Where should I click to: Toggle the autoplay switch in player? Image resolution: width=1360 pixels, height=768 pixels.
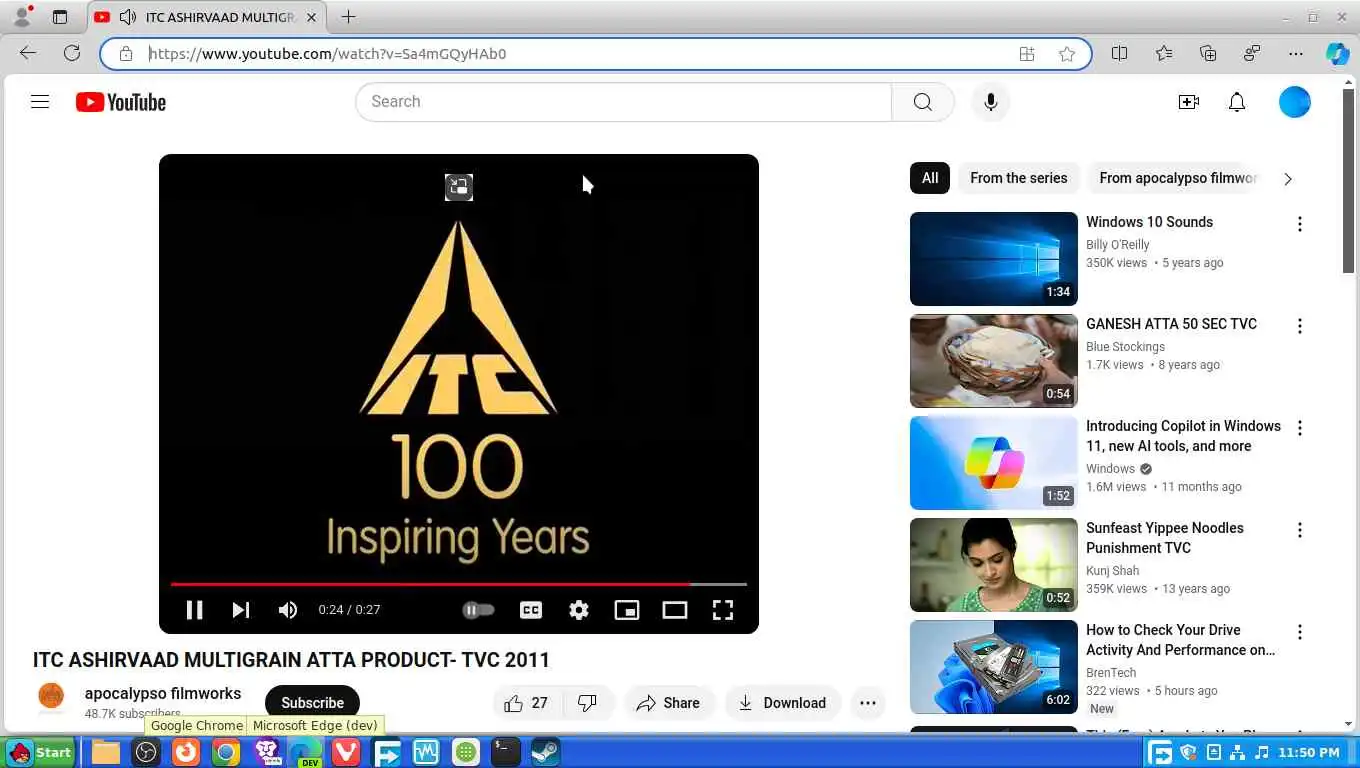pyautogui.click(x=478, y=610)
